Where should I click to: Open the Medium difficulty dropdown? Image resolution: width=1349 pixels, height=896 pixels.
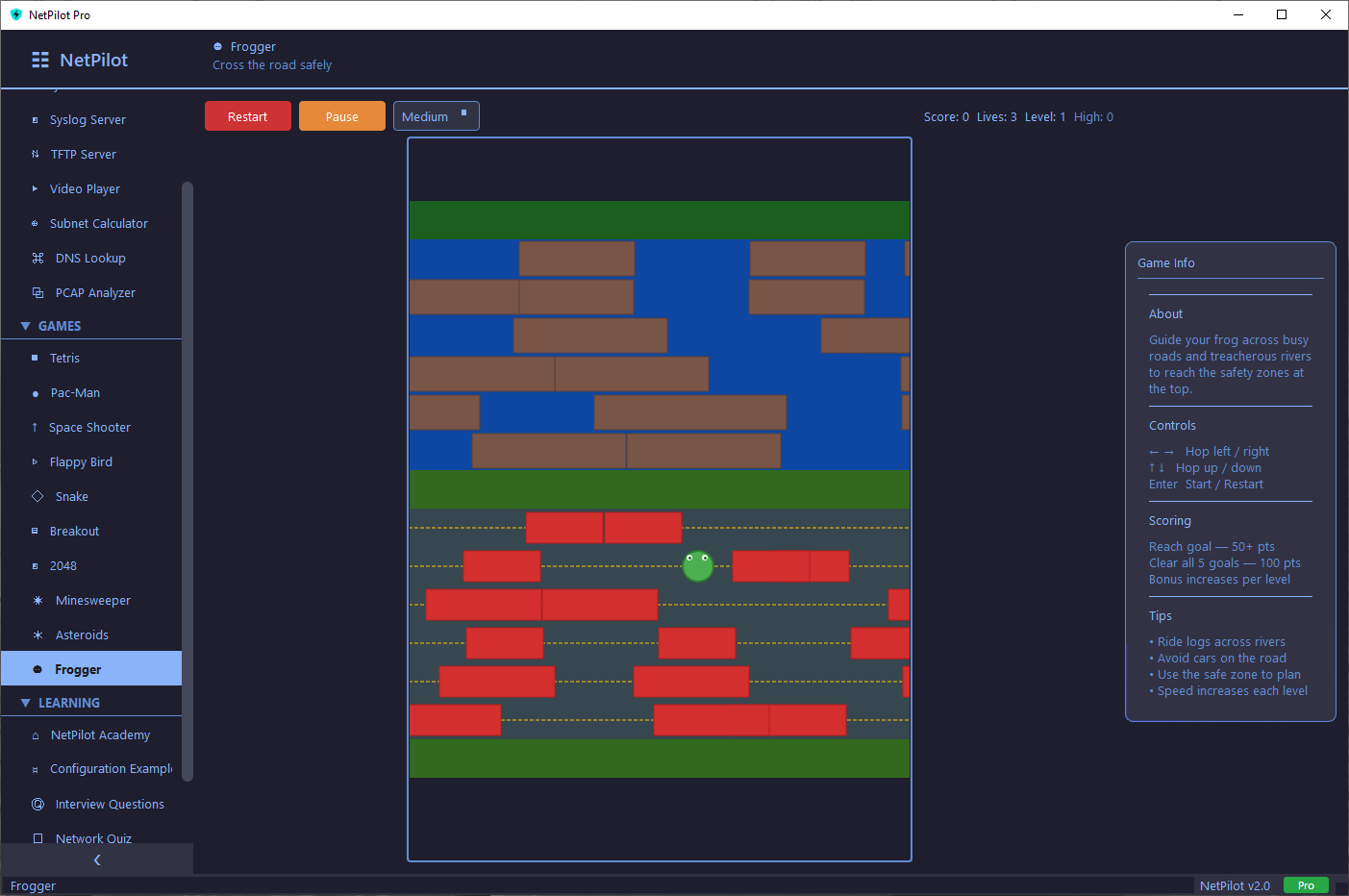[x=436, y=115]
